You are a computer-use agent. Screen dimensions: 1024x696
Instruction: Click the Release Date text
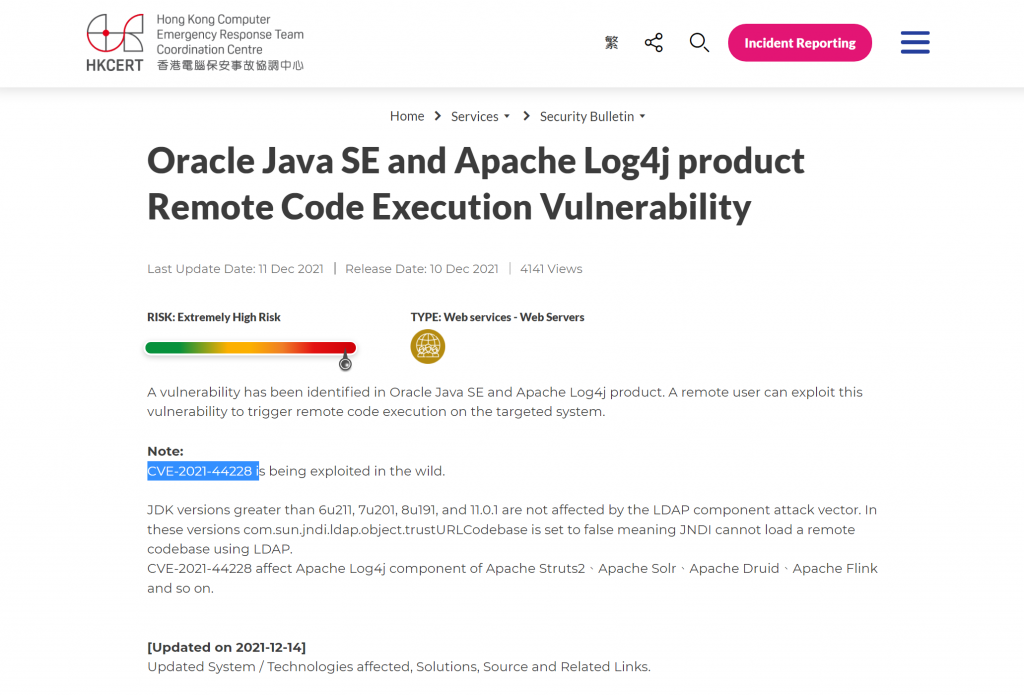(422, 269)
